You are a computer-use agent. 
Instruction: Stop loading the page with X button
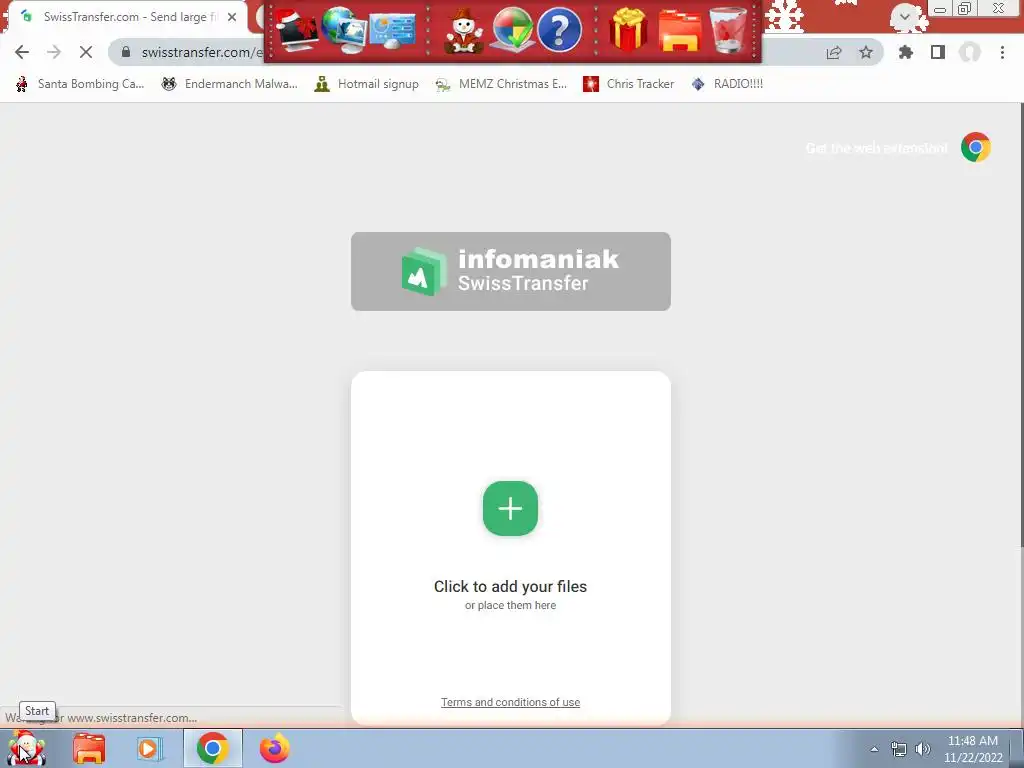click(86, 52)
